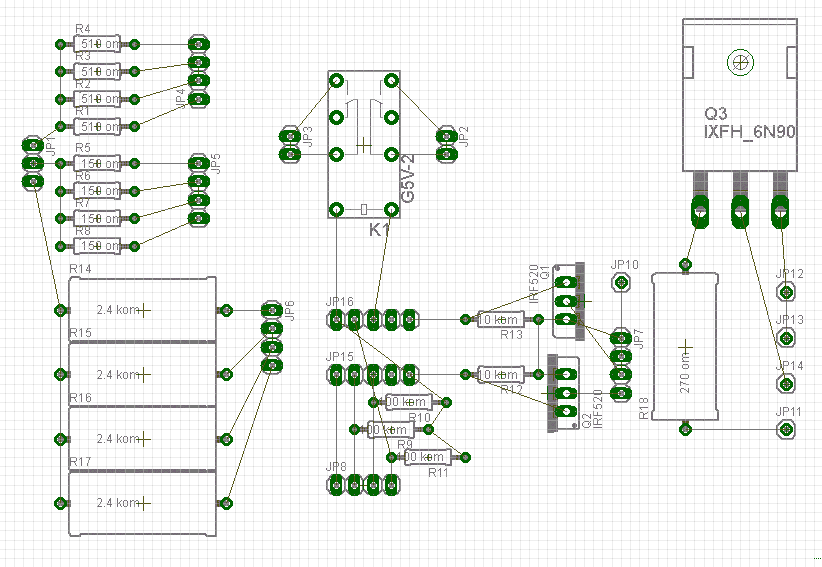Click the R14 designator text

(x=80, y=269)
